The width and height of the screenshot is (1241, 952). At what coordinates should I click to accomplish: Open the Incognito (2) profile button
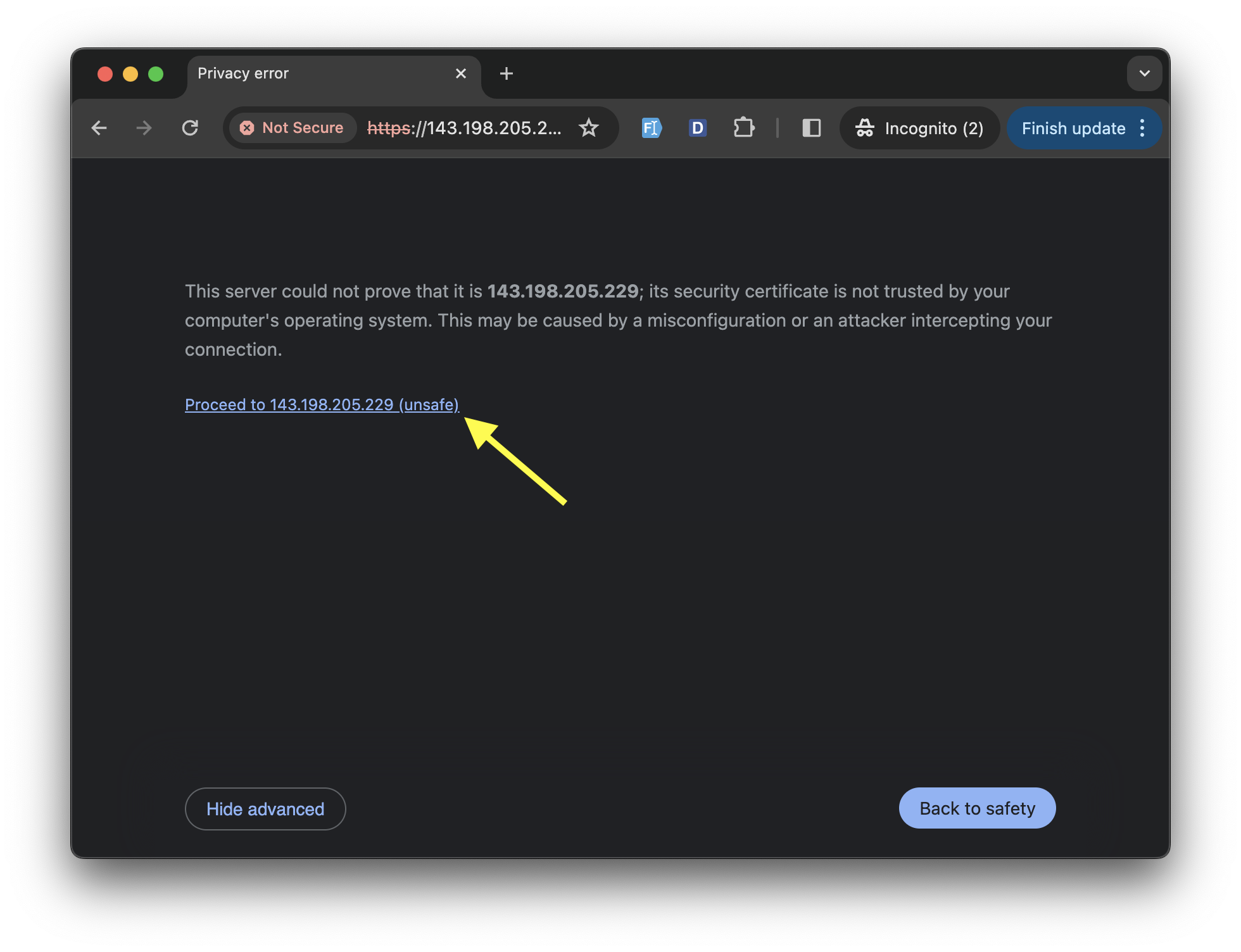click(x=919, y=128)
